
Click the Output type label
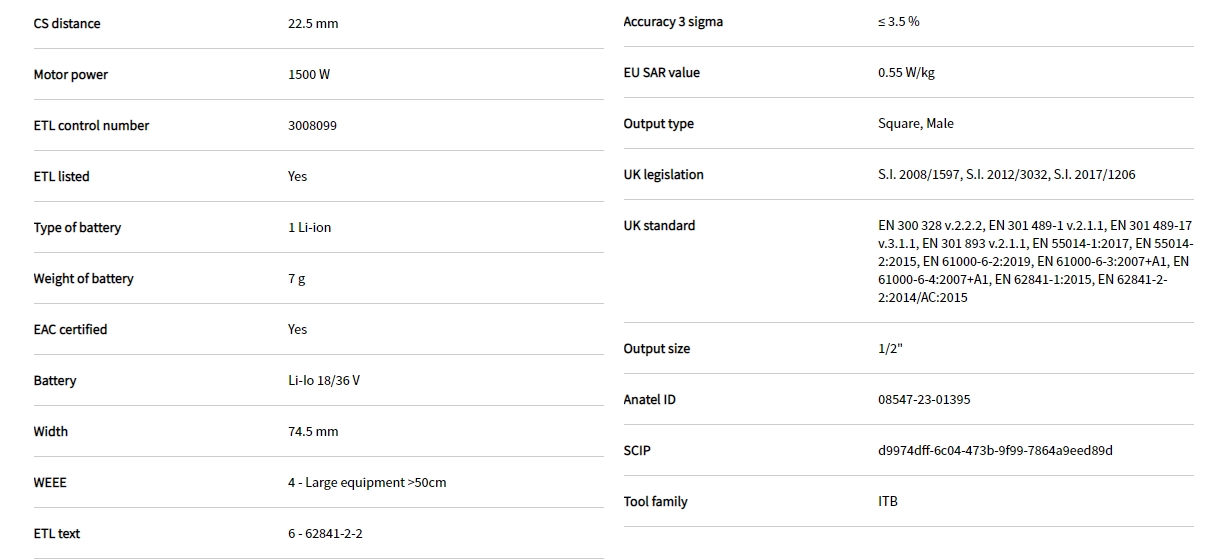pos(658,124)
